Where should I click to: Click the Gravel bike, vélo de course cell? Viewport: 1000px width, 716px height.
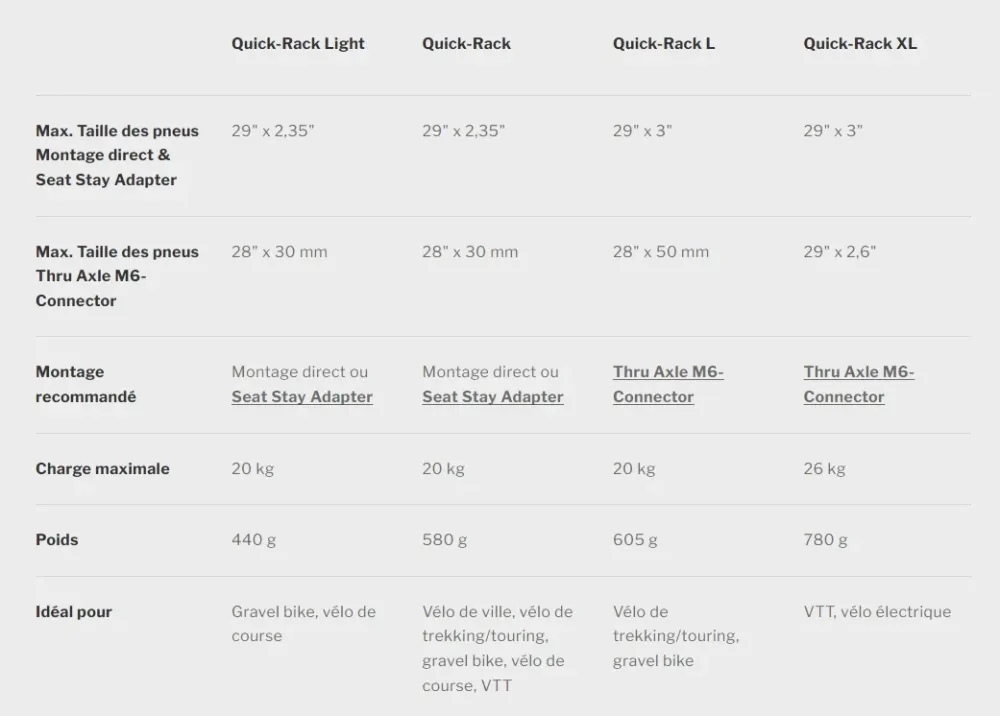[x=303, y=624]
